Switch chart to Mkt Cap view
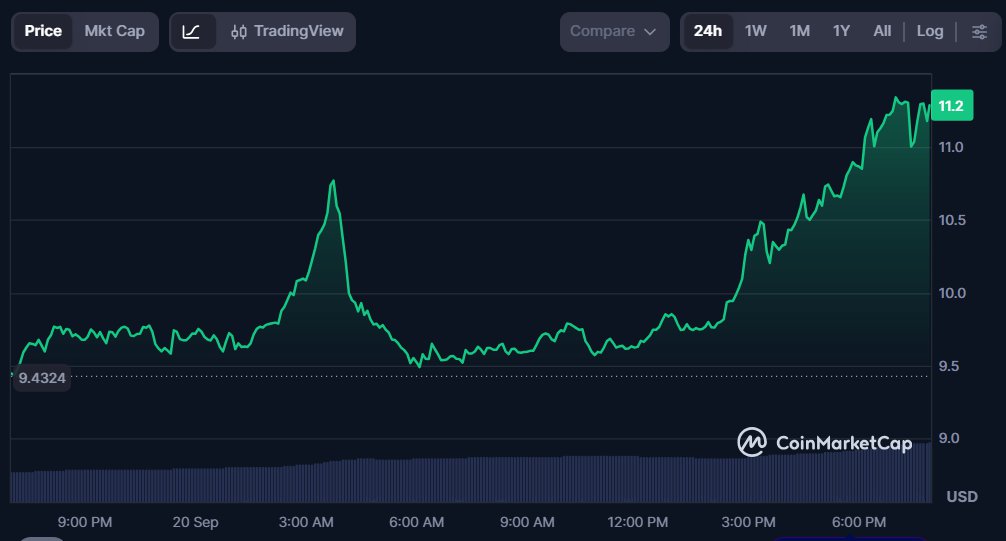 114,31
